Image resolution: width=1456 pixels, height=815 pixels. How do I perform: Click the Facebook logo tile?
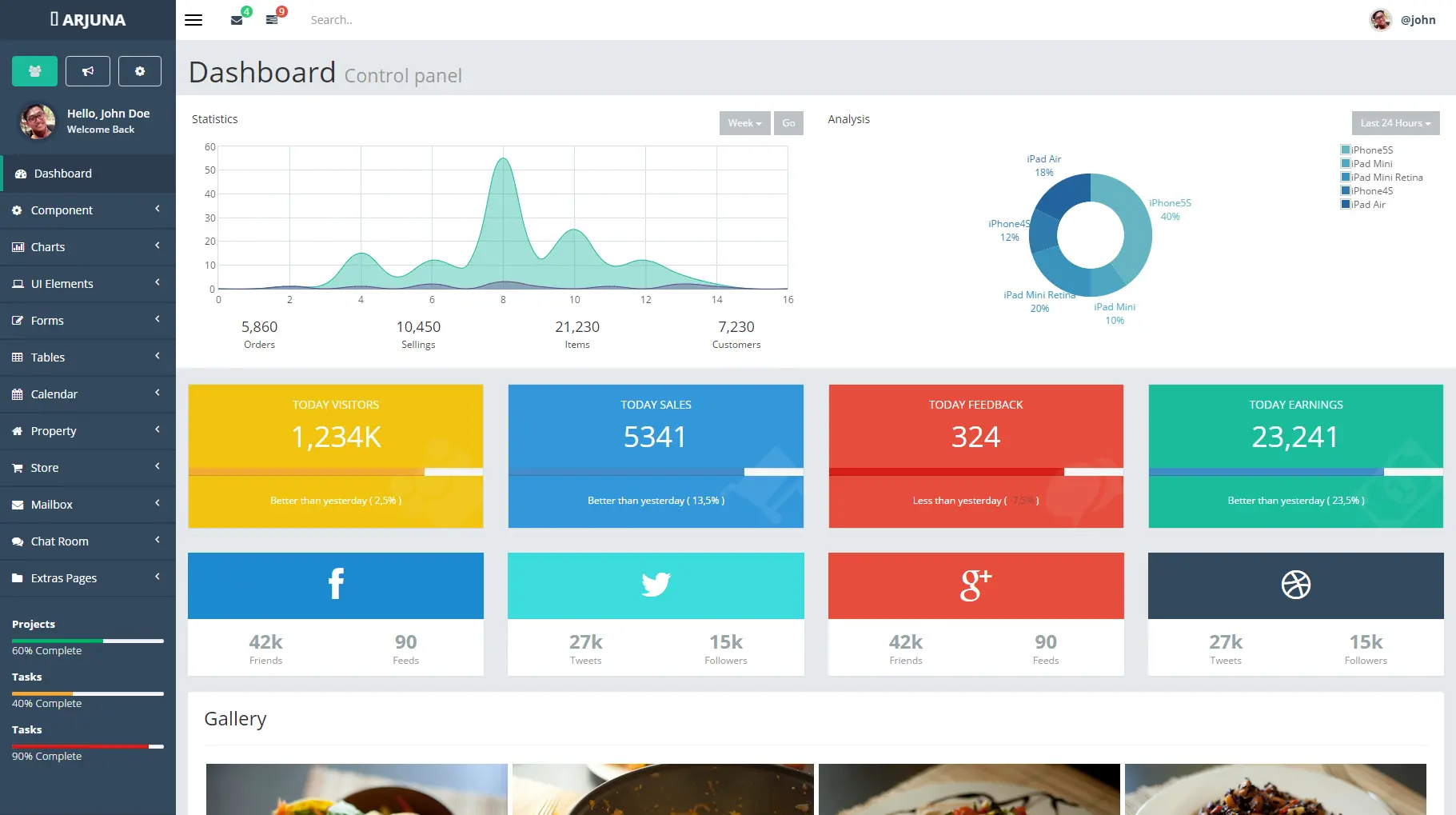(336, 585)
